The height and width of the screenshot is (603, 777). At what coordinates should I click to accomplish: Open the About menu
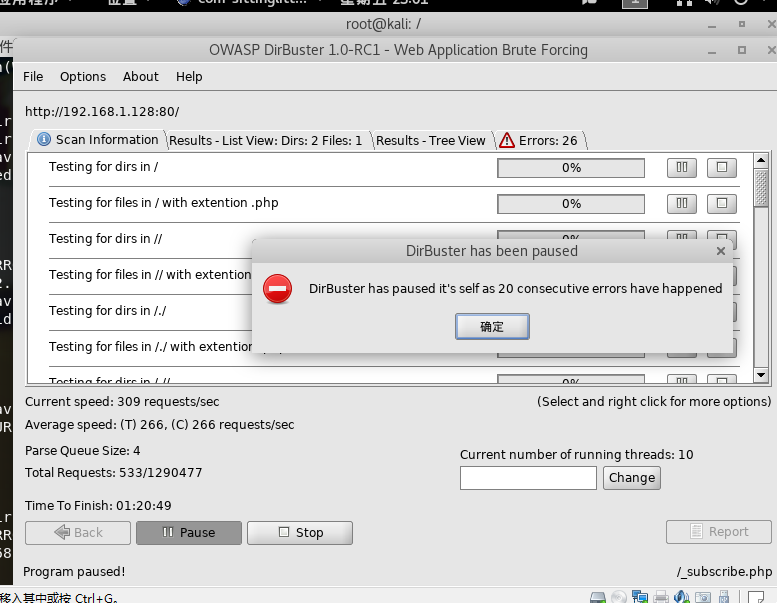click(141, 77)
